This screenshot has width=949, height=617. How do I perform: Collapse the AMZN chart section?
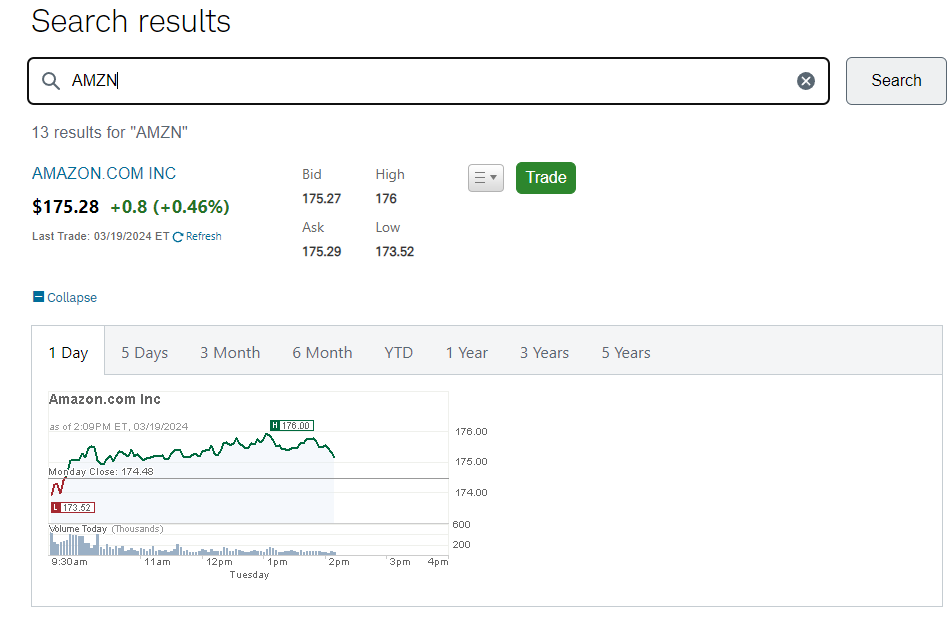point(71,298)
